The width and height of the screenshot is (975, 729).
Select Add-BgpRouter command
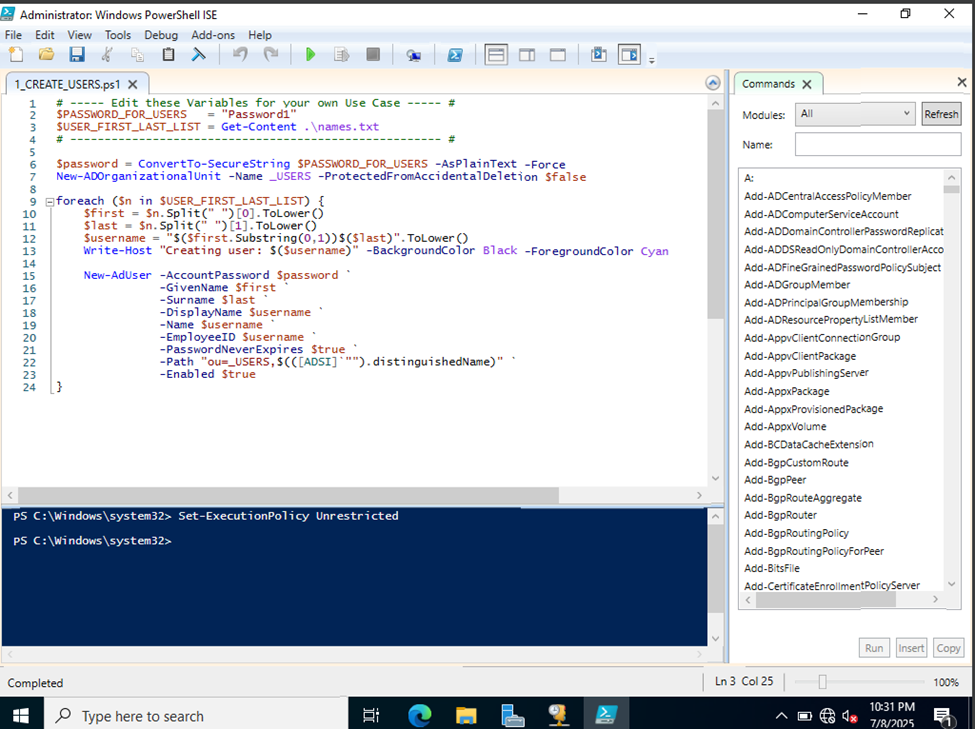pos(780,515)
